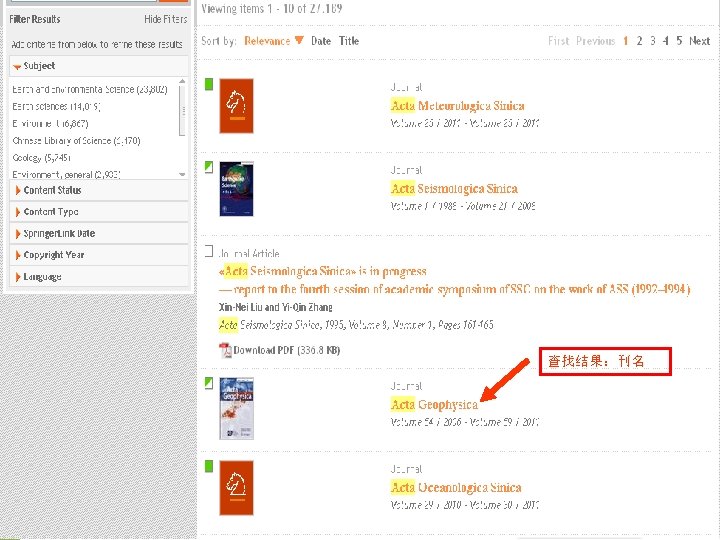720x540 pixels.
Task: Filter by Environment, general subject
Action: (66, 174)
